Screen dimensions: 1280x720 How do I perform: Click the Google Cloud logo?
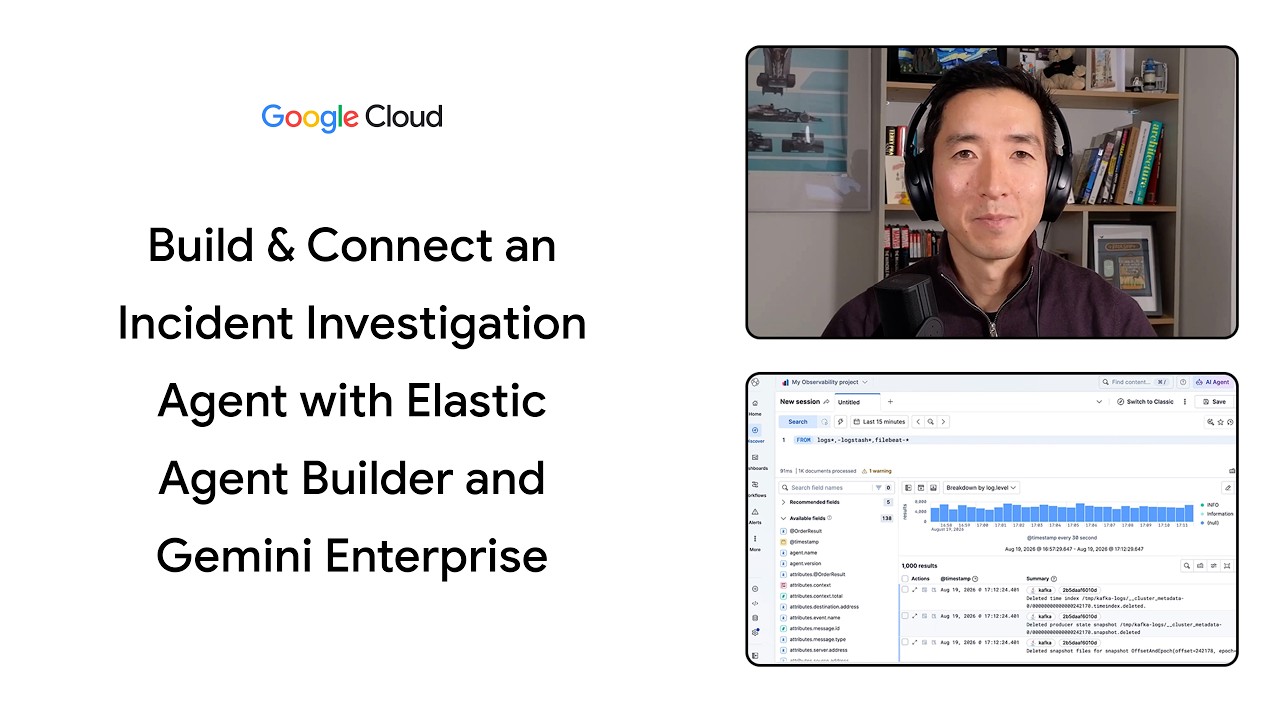coord(352,117)
